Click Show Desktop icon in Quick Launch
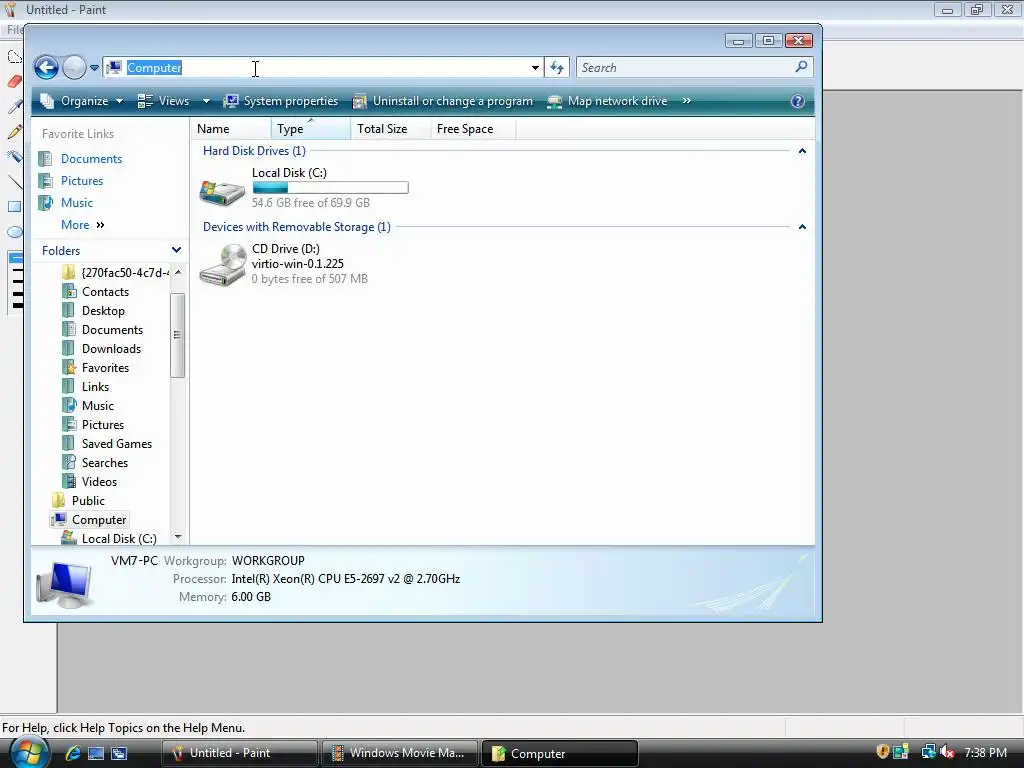 click(x=96, y=753)
